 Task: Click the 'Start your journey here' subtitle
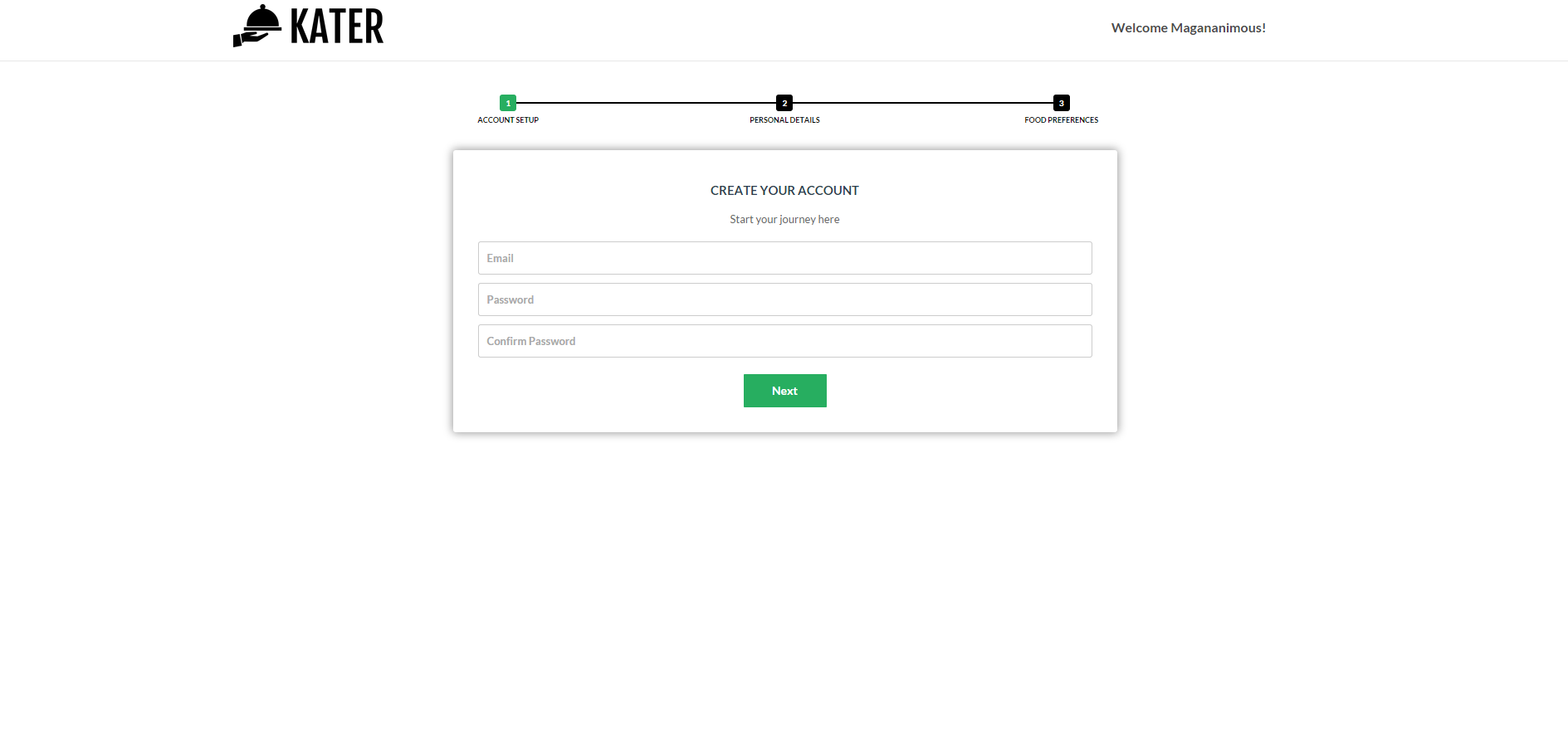784,220
